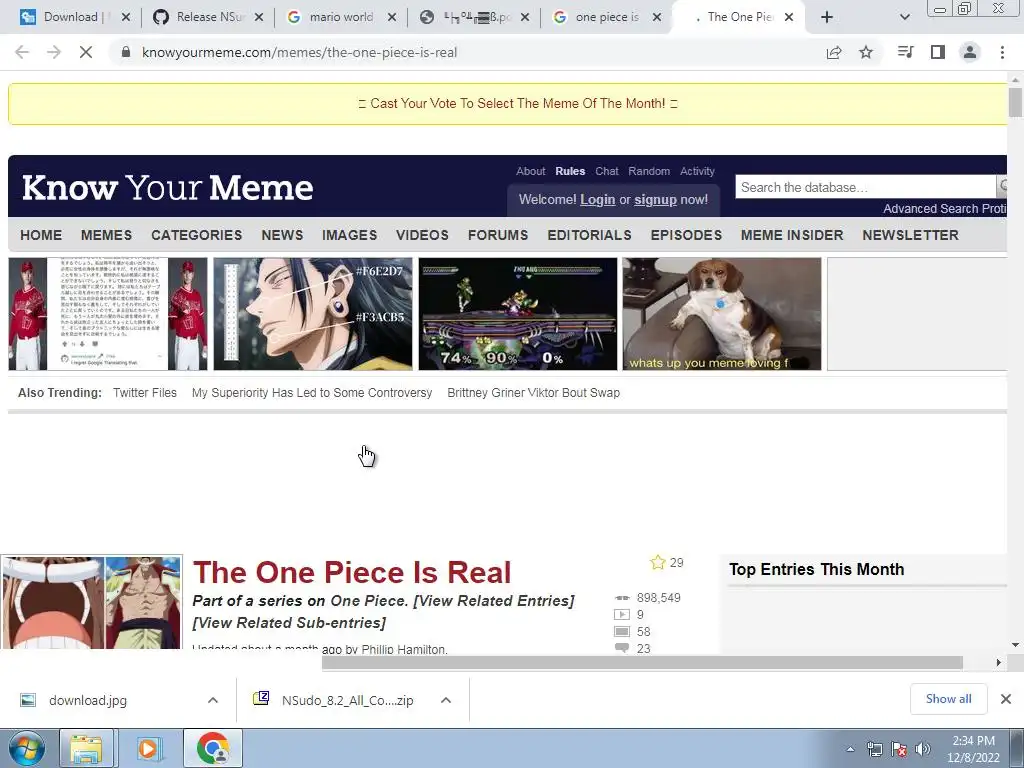
Task: Open the Chrome profile avatar
Action: pyautogui.click(x=970, y=52)
